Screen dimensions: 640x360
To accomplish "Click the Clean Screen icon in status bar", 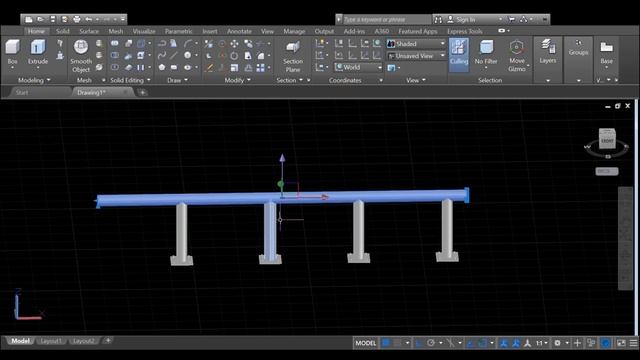I will point(621,343).
